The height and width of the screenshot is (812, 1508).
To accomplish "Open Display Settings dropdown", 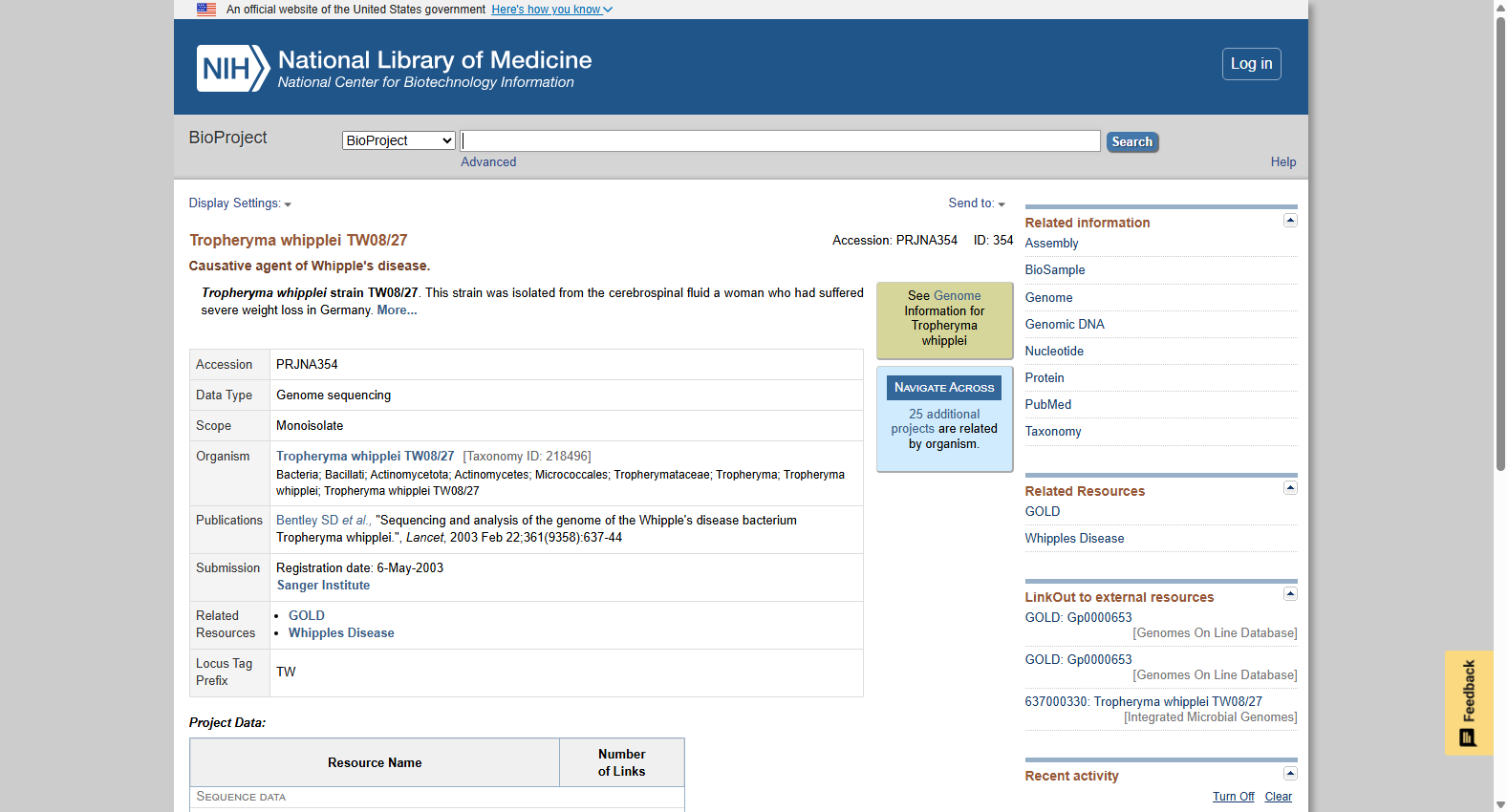I will point(240,203).
